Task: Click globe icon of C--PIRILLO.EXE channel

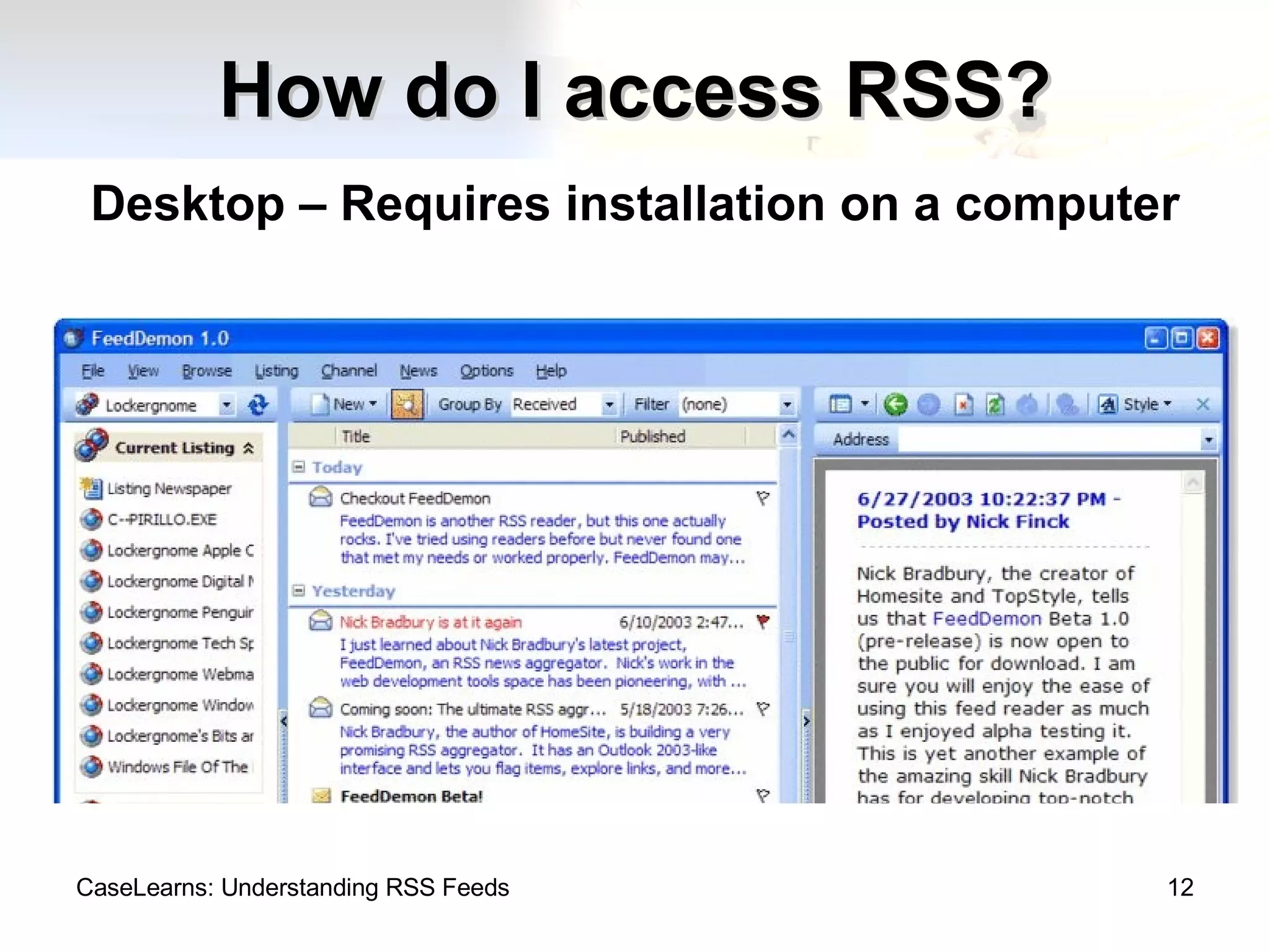Action: pyautogui.click(x=91, y=519)
